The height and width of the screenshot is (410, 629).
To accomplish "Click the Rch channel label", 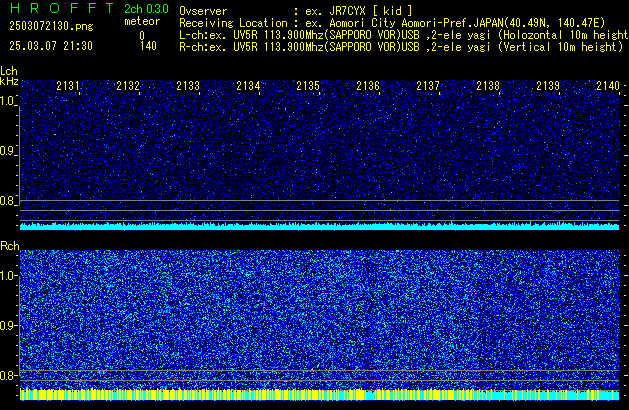I will click(x=10, y=246).
